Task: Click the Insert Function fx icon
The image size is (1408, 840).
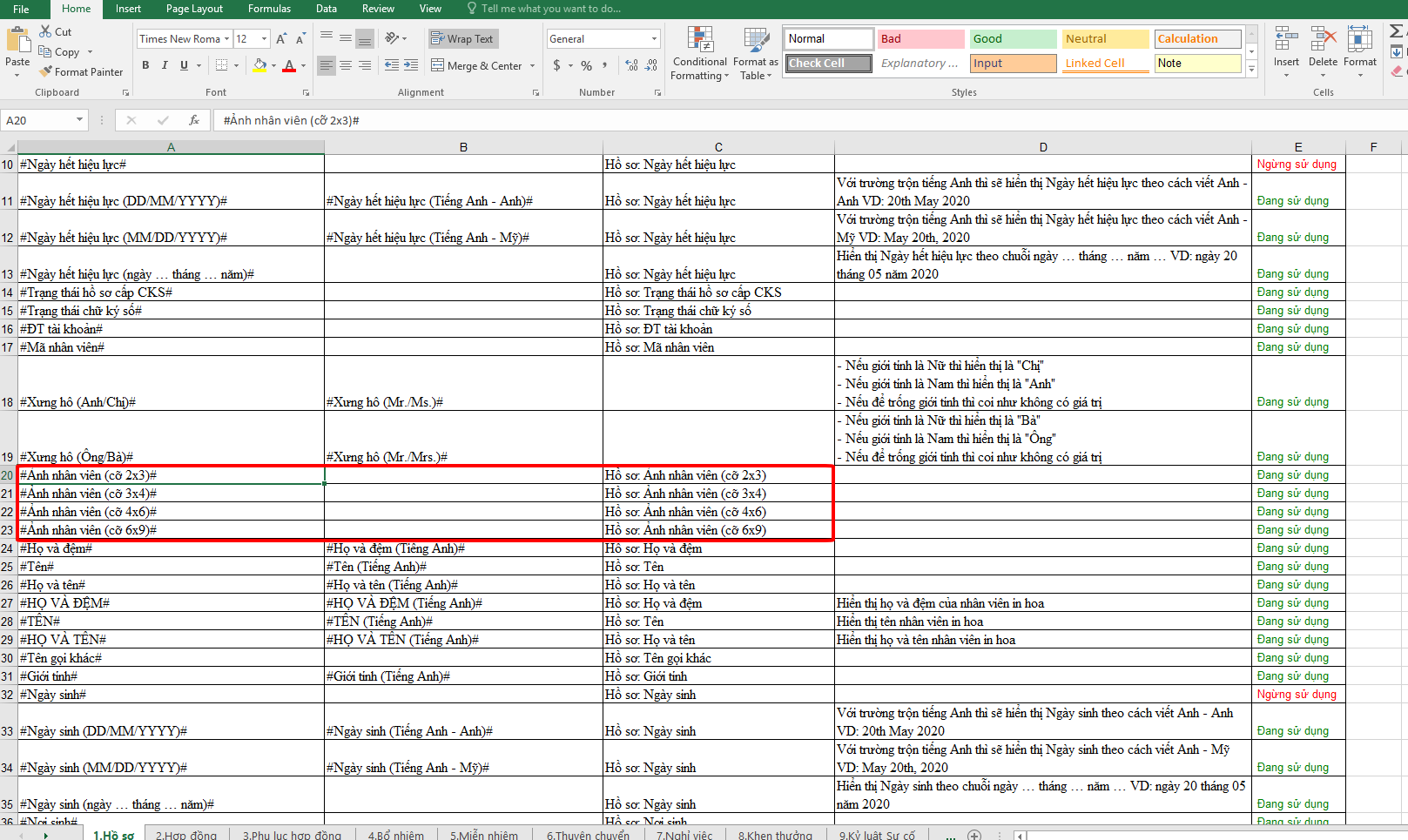Action: click(x=194, y=120)
